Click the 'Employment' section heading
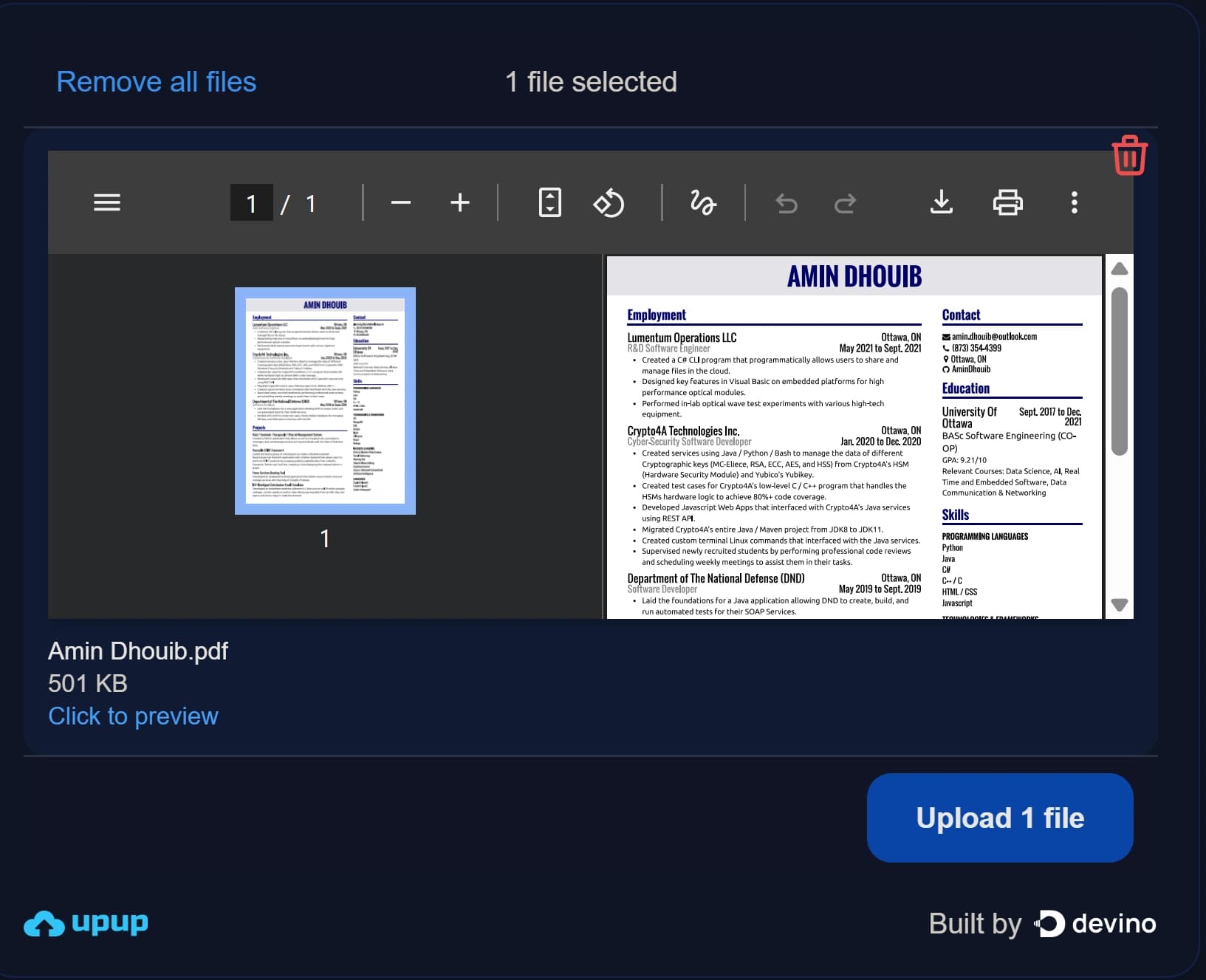Image resolution: width=1206 pixels, height=980 pixels. point(657,315)
